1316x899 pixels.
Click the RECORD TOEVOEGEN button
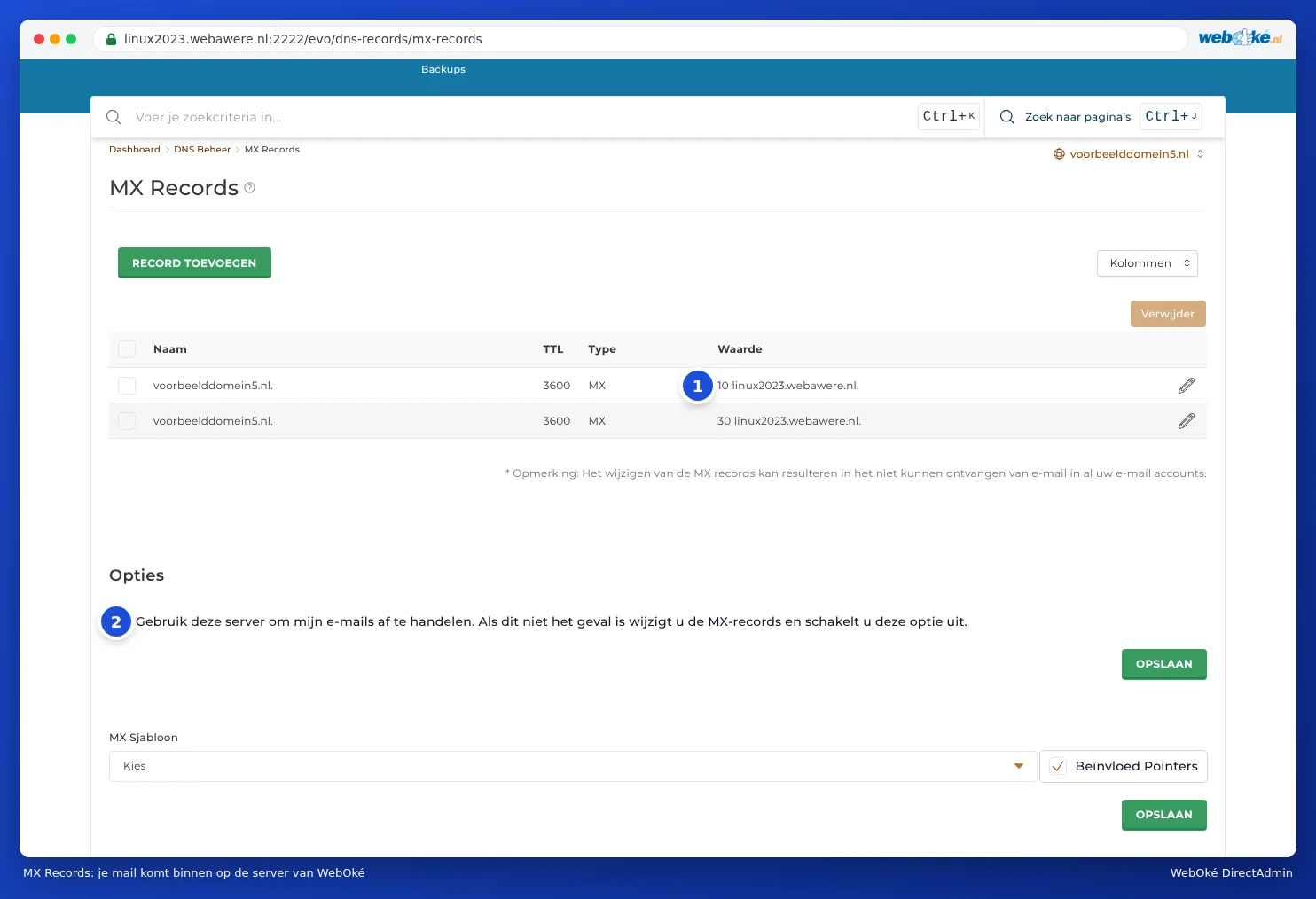(x=194, y=262)
